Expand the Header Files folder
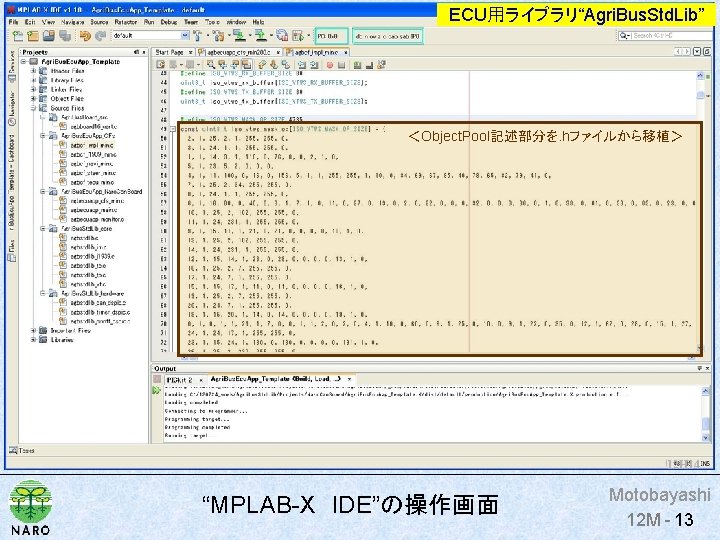This screenshot has width=720, height=540. [33, 71]
